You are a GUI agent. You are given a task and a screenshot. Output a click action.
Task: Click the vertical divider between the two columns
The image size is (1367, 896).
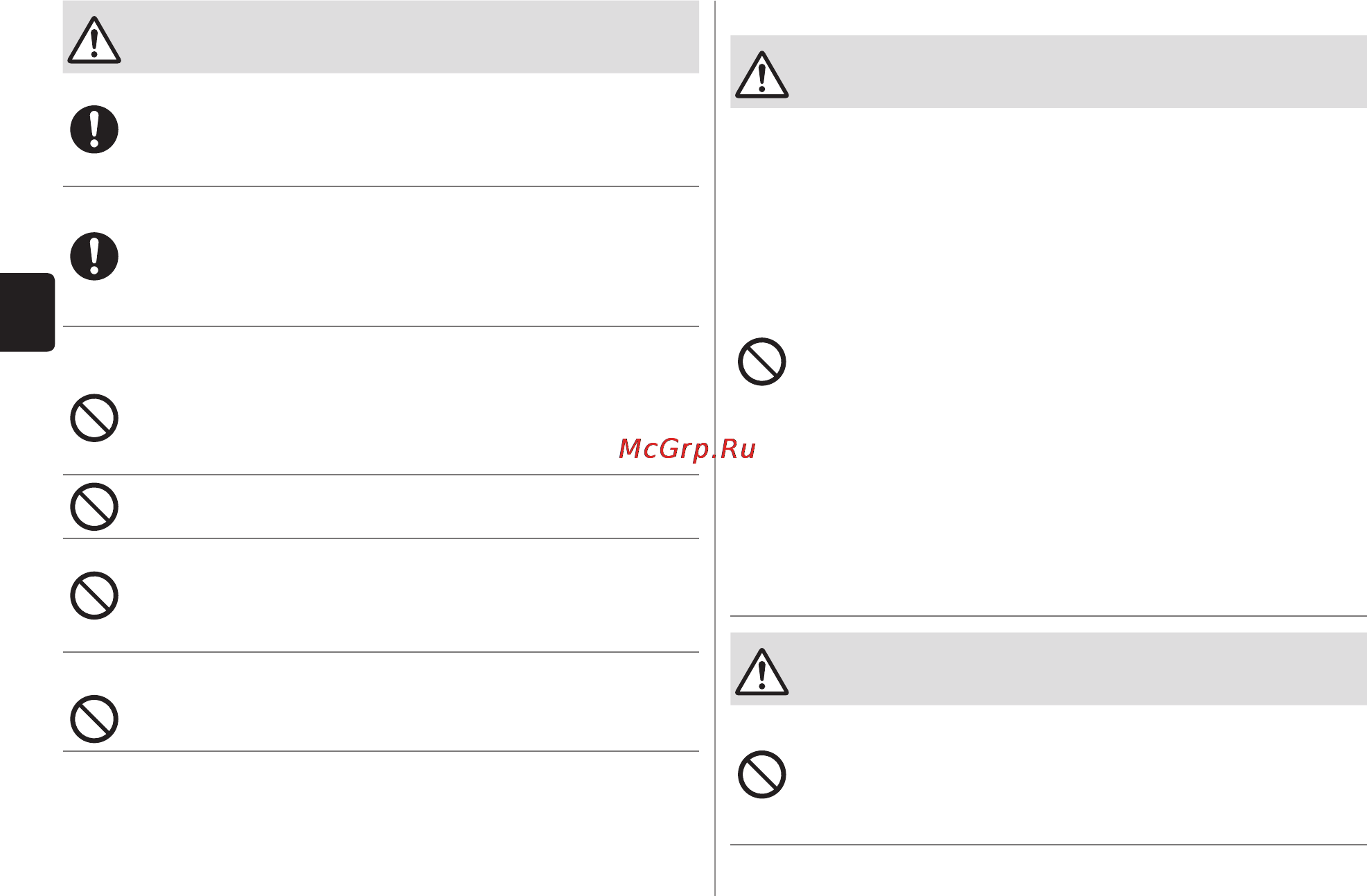(x=715, y=448)
